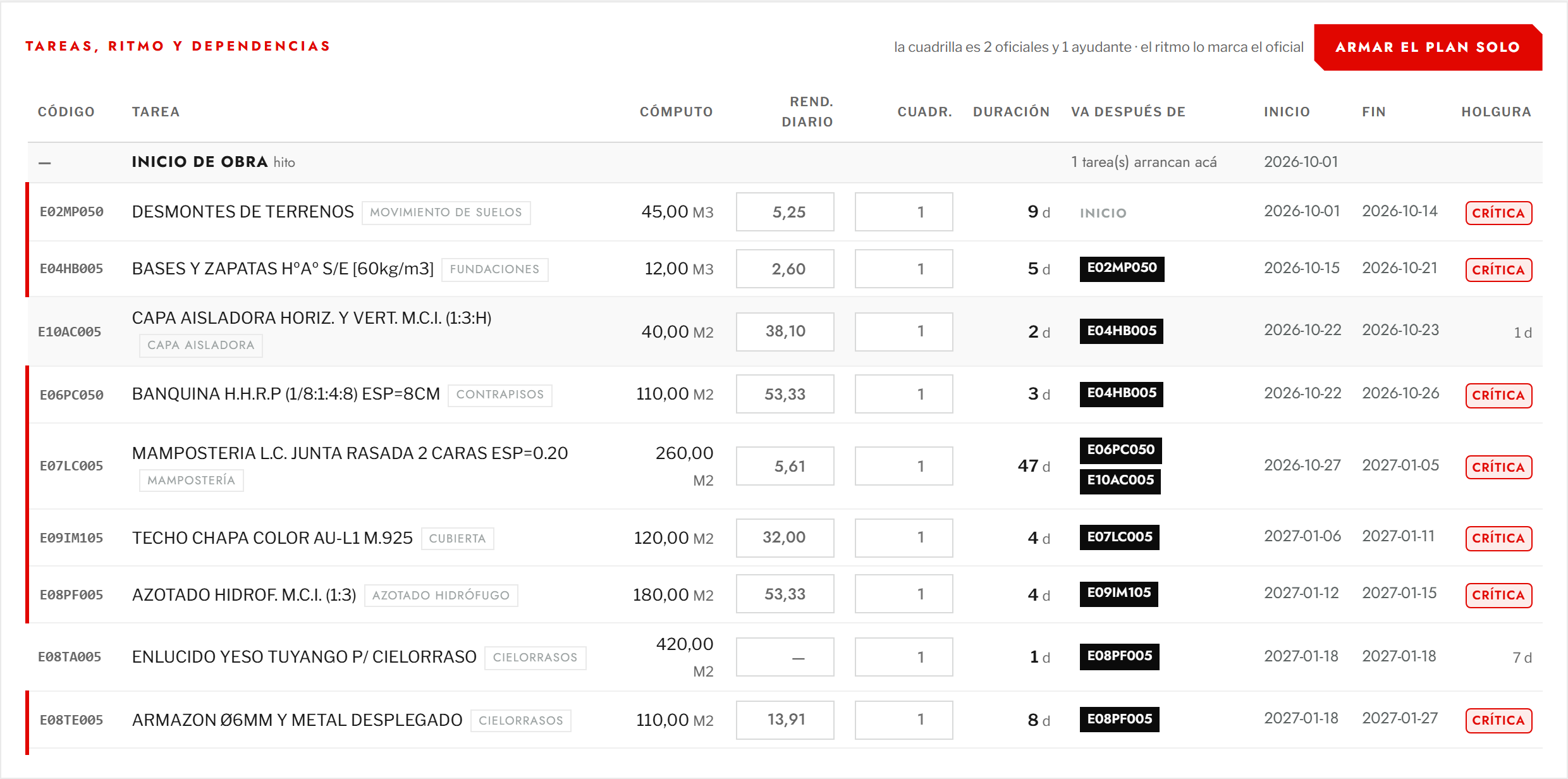This screenshot has height=779, width=1568.
Task: Edit crew field for Capa aisladora row
Action: point(903,331)
